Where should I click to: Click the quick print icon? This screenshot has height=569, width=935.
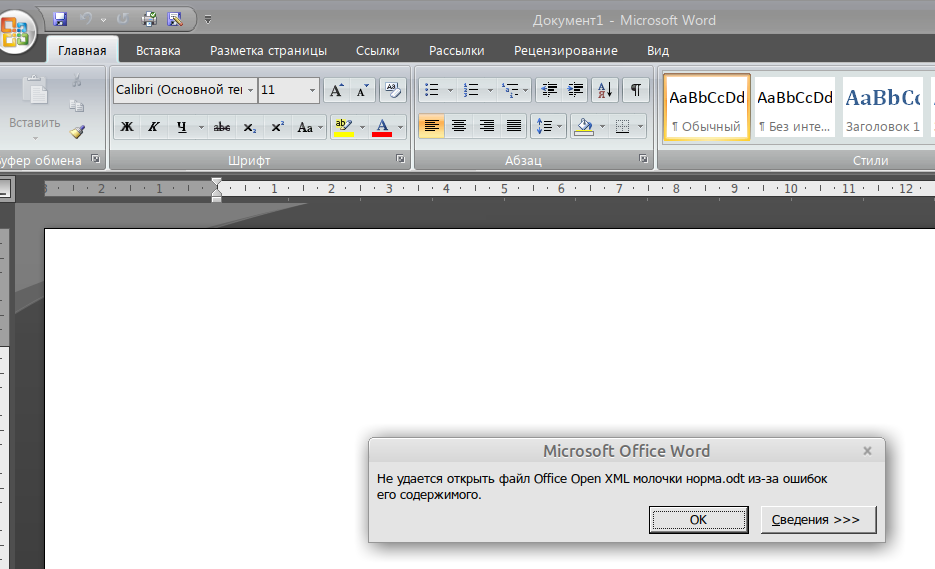pyautogui.click(x=149, y=19)
